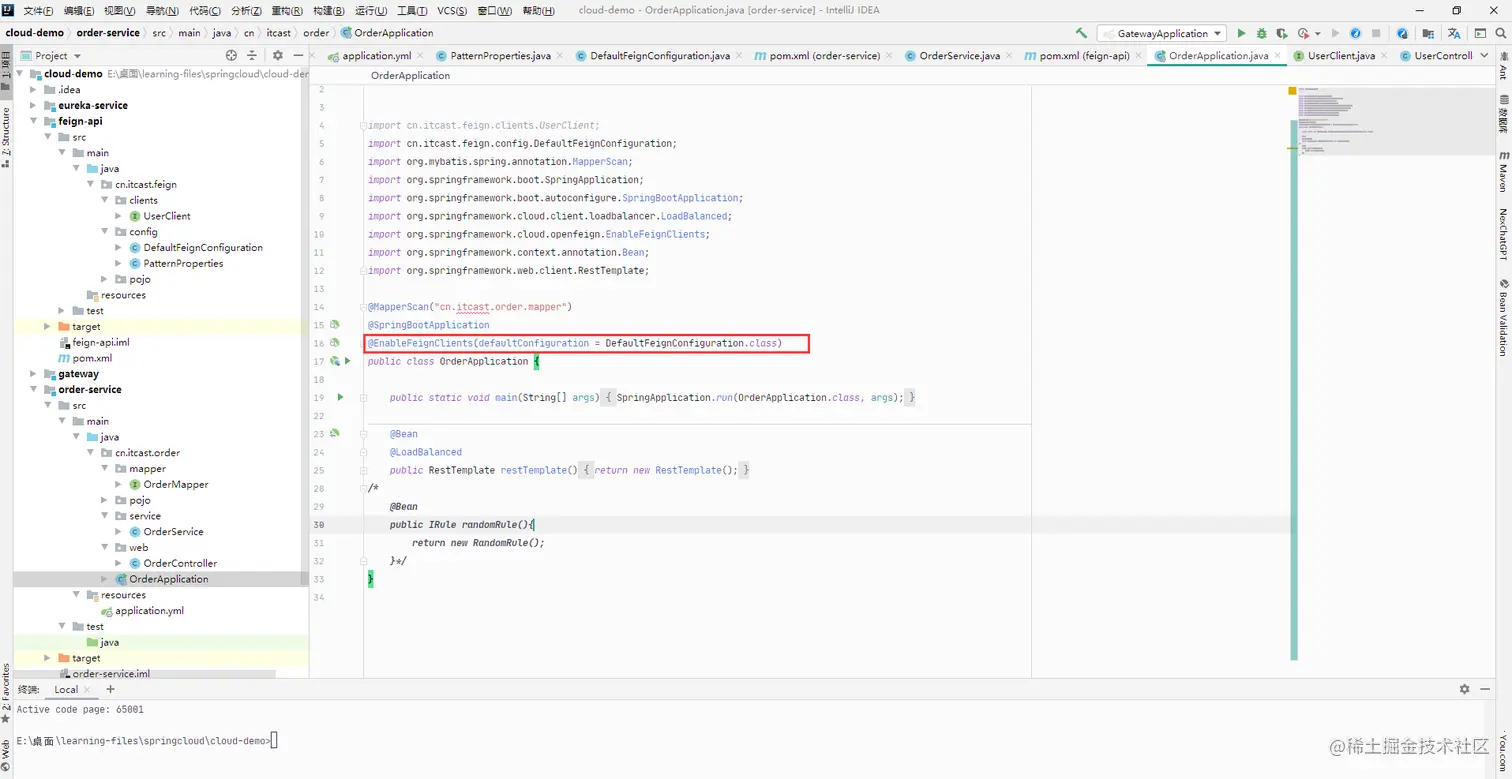Open the translate tool in the toolbar
The image size is (1512, 779).
[x=1454, y=33]
